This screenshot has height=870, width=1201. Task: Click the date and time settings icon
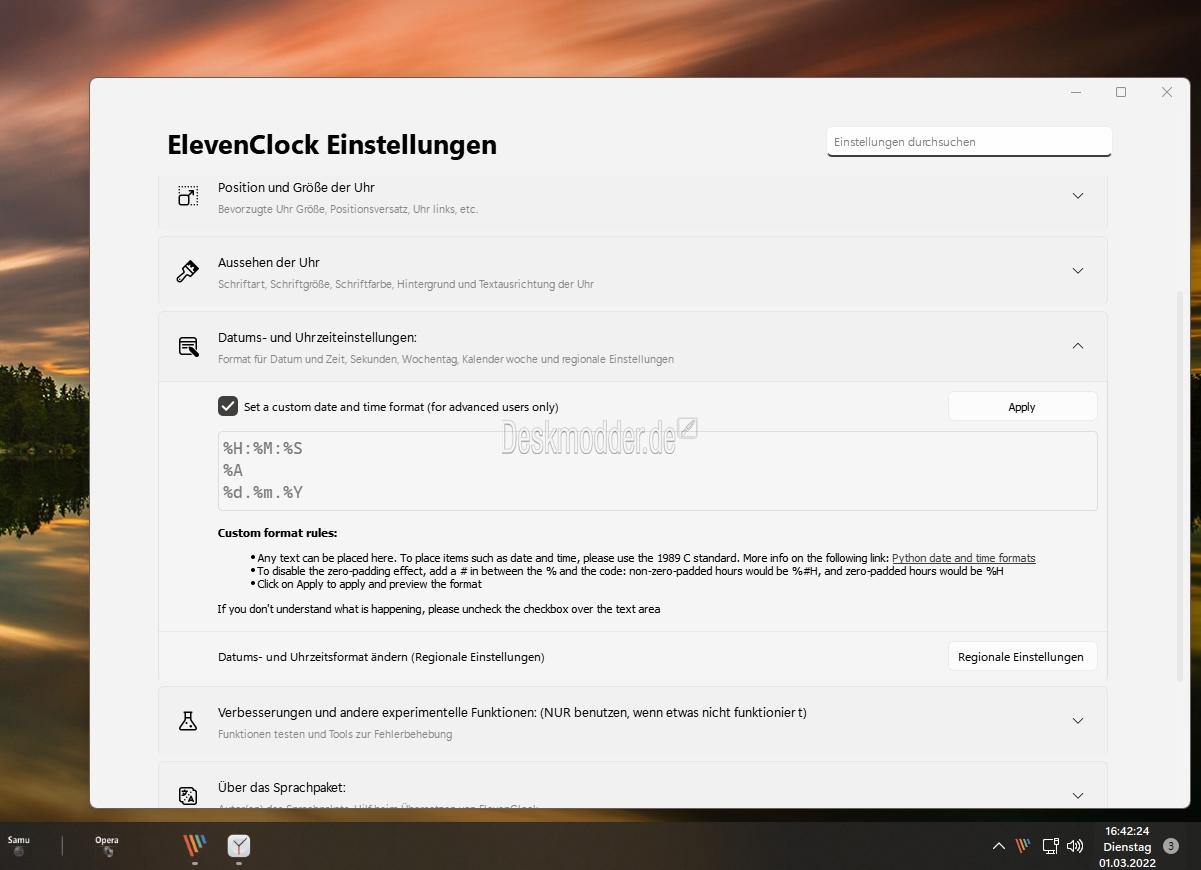[188, 346]
